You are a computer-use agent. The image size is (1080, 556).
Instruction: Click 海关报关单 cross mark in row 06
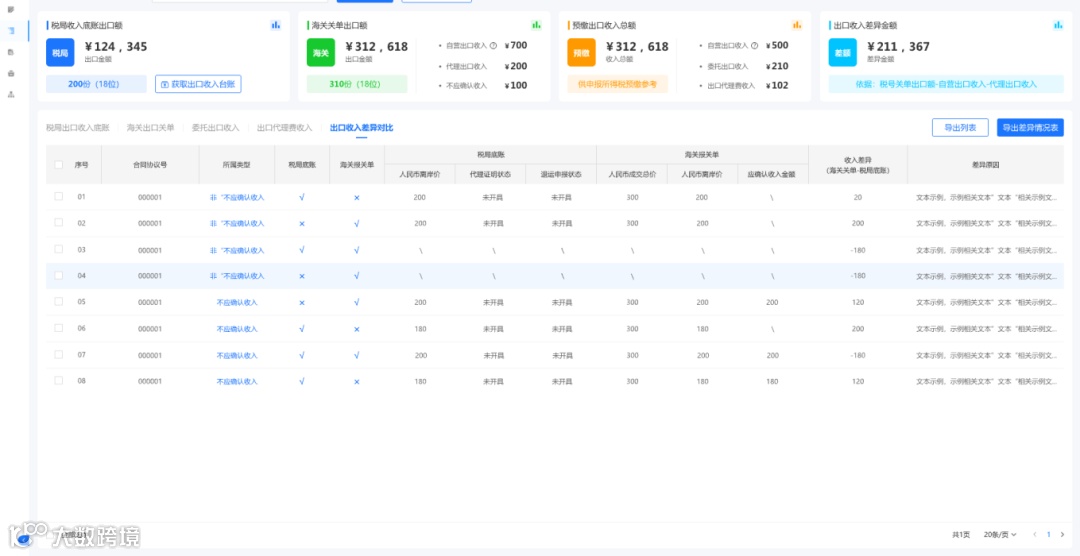click(x=357, y=329)
